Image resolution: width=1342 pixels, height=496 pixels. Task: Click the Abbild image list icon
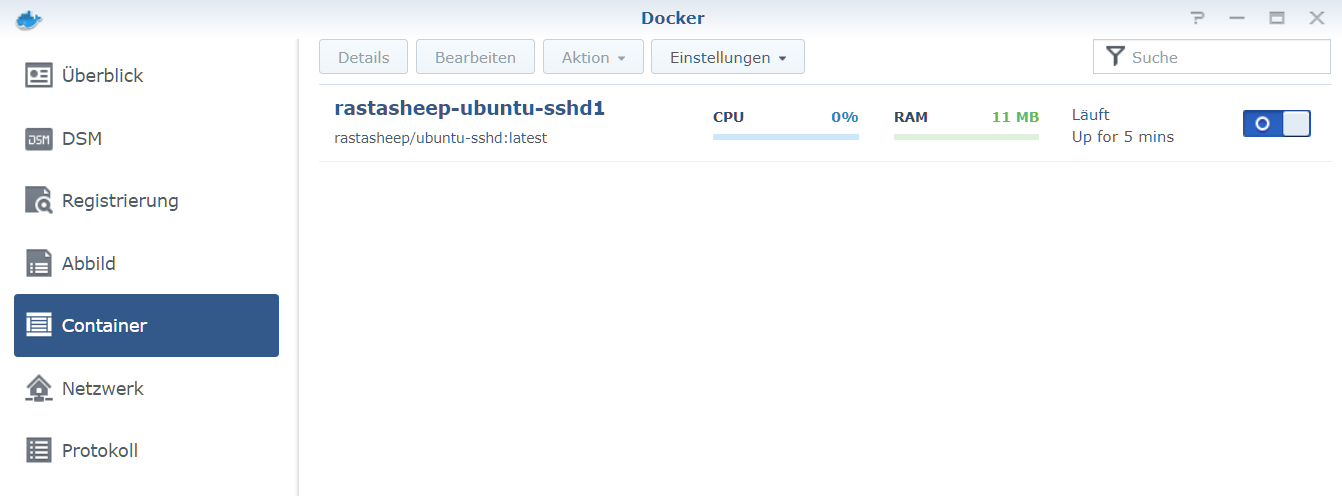pos(39,263)
